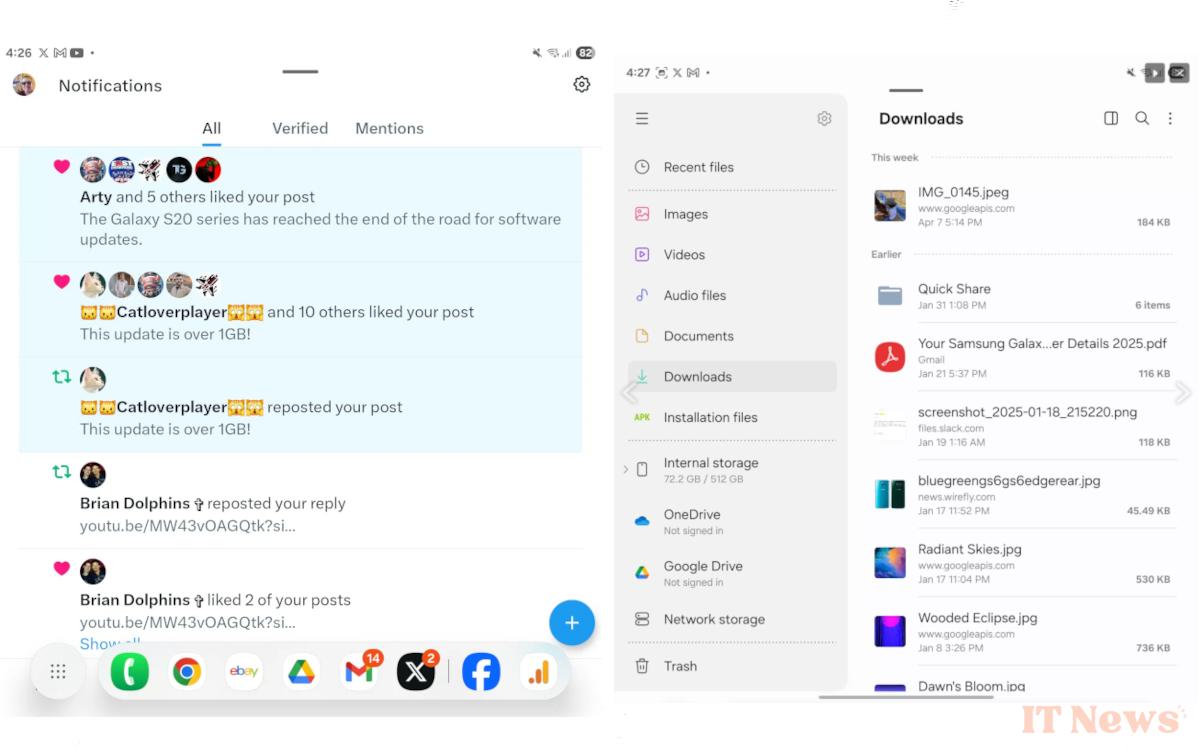This screenshot has height=750, width=1200.
Task: Open Trash in My Files sidebar
Action: (732, 666)
